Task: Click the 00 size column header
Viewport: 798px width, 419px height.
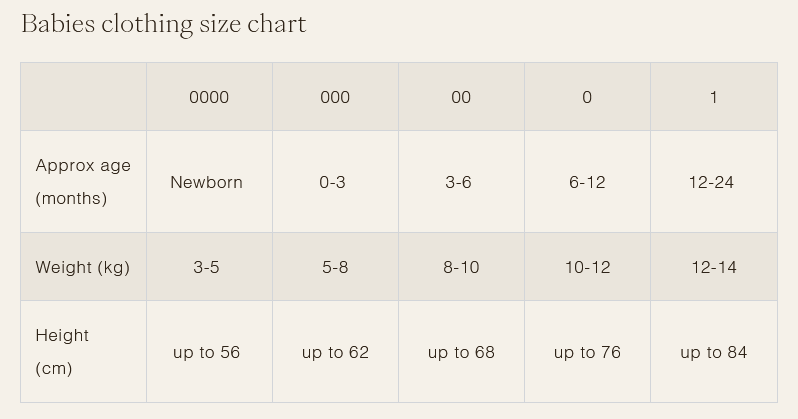Action: point(461,97)
